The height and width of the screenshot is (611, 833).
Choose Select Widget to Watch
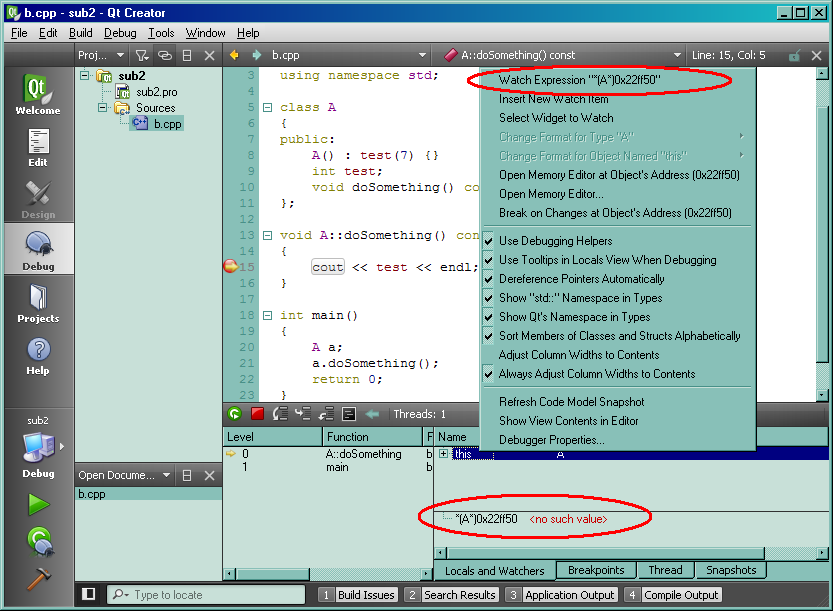coord(617,118)
